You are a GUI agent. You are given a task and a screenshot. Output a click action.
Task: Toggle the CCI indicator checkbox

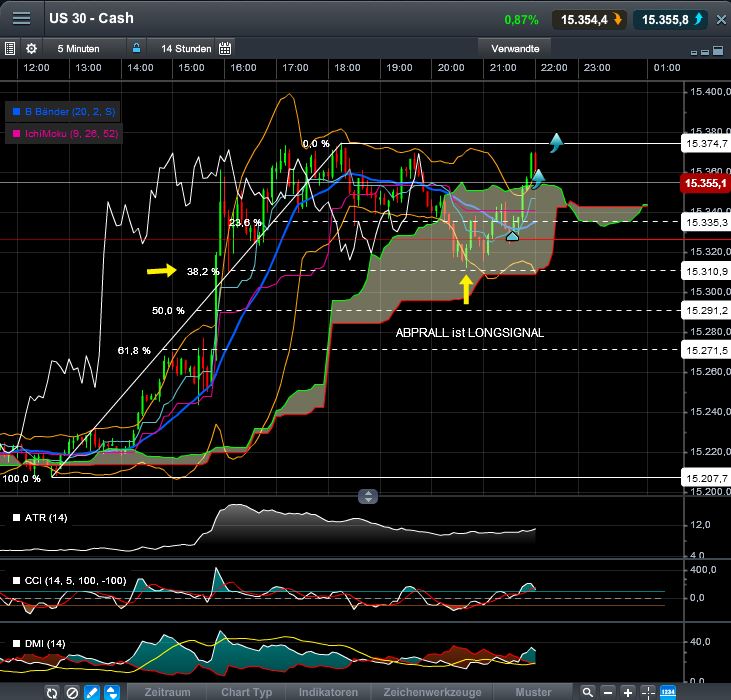point(16,580)
